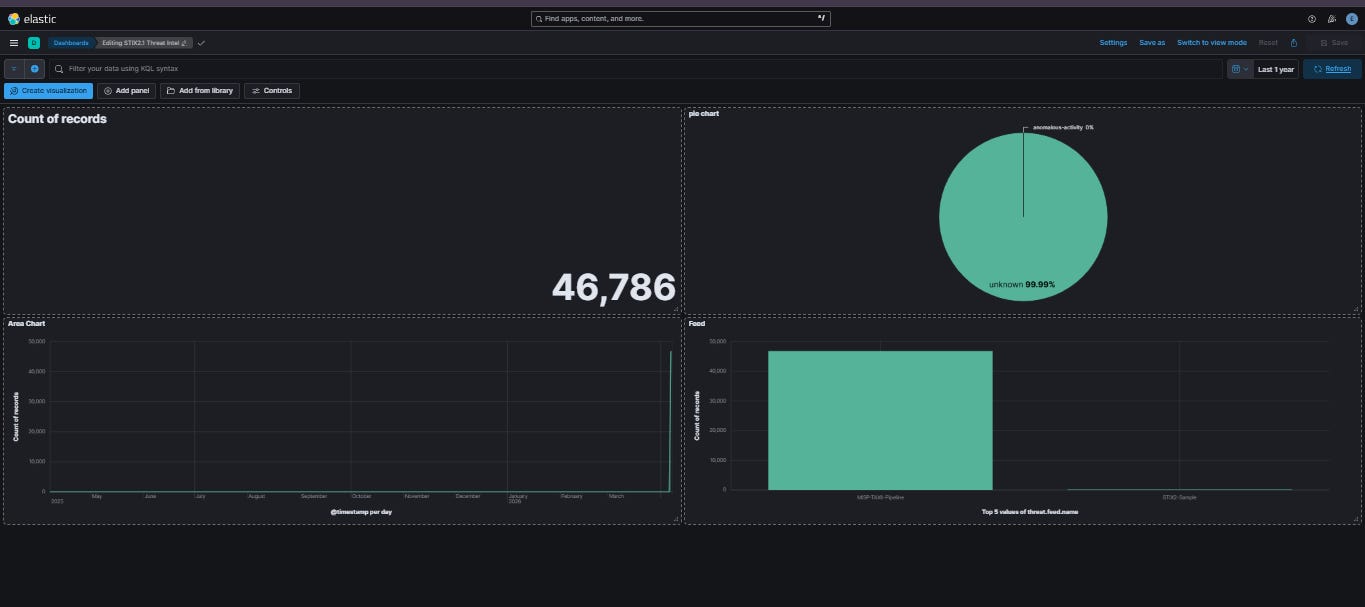Open the Last 1 year time picker
The height and width of the screenshot is (607, 1365).
click(x=1276, y=69)
